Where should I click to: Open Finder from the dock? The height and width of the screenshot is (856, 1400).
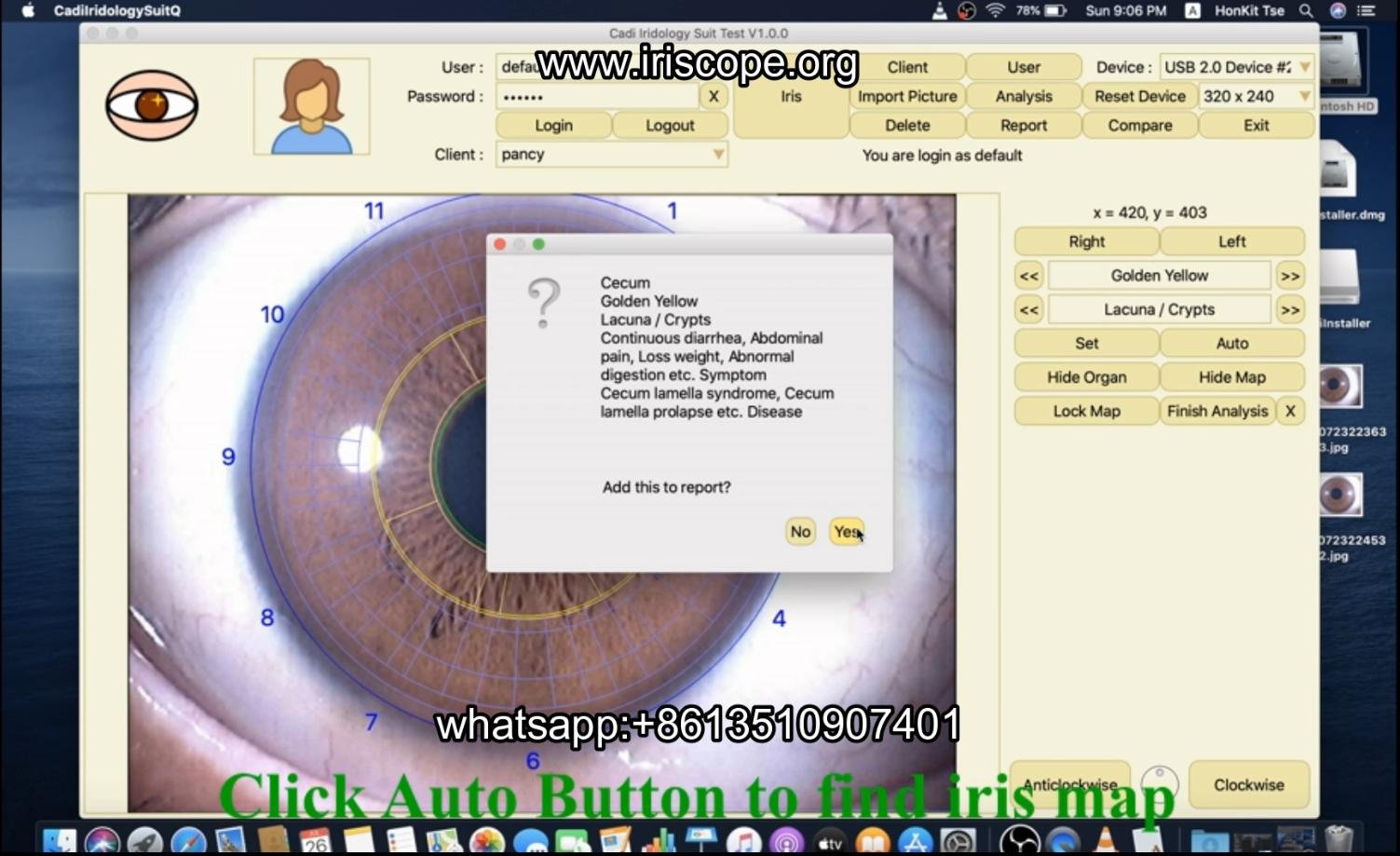pyautogui.click(x=60, y=840)
